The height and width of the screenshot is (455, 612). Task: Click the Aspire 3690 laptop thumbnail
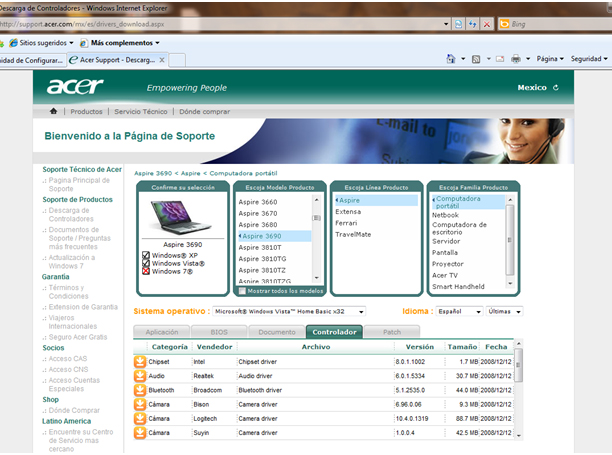coord(181,217)
